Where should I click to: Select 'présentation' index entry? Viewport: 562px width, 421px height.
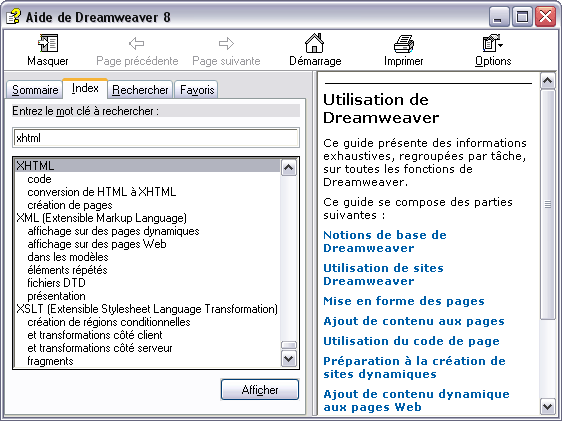56,296
